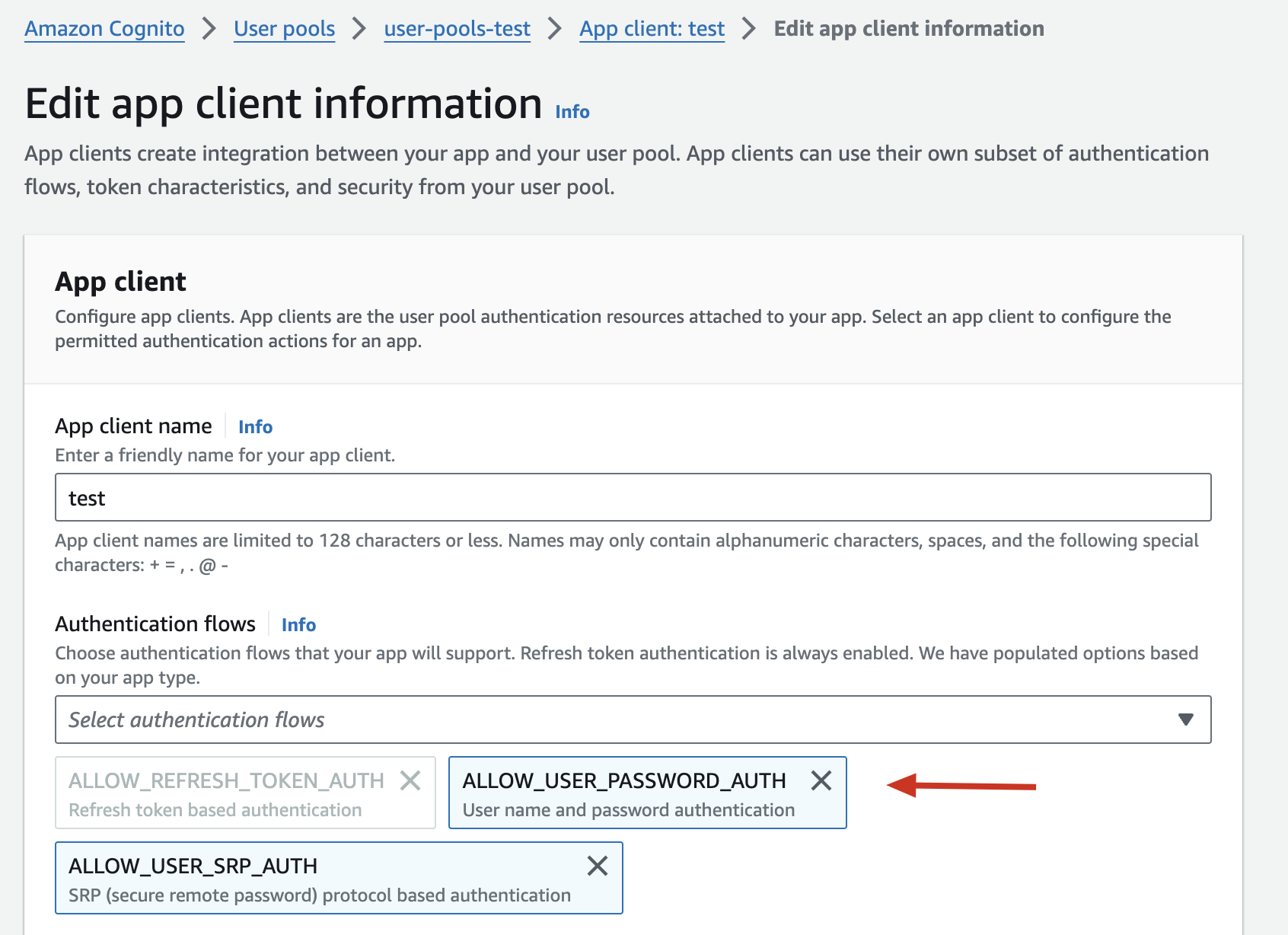
Task: Click the Edit app client information breadcrumb
Action: (909, 29)
